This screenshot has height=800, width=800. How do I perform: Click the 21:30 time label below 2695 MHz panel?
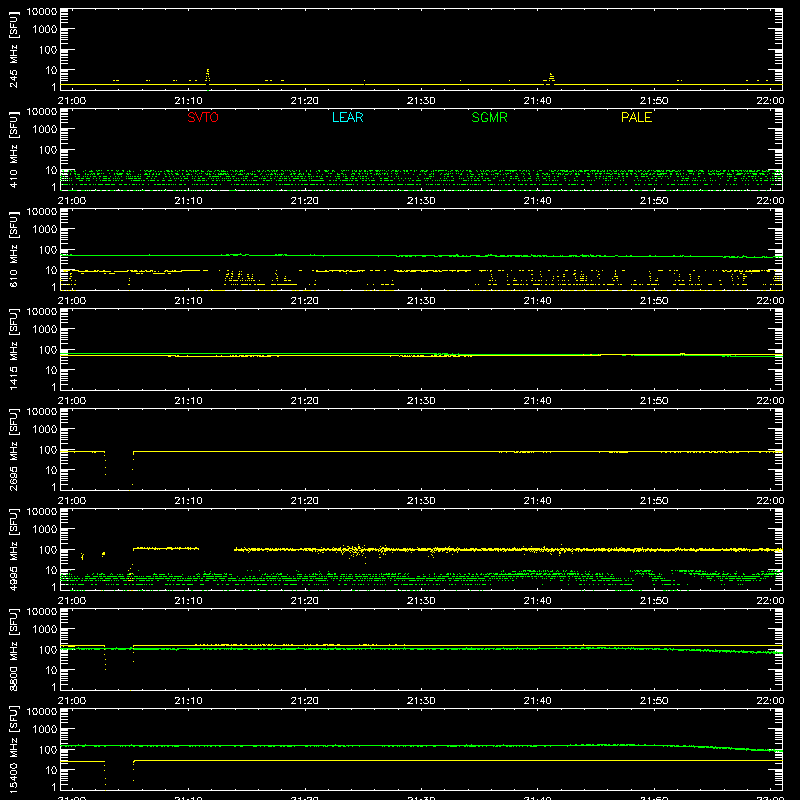pos(421,501)
